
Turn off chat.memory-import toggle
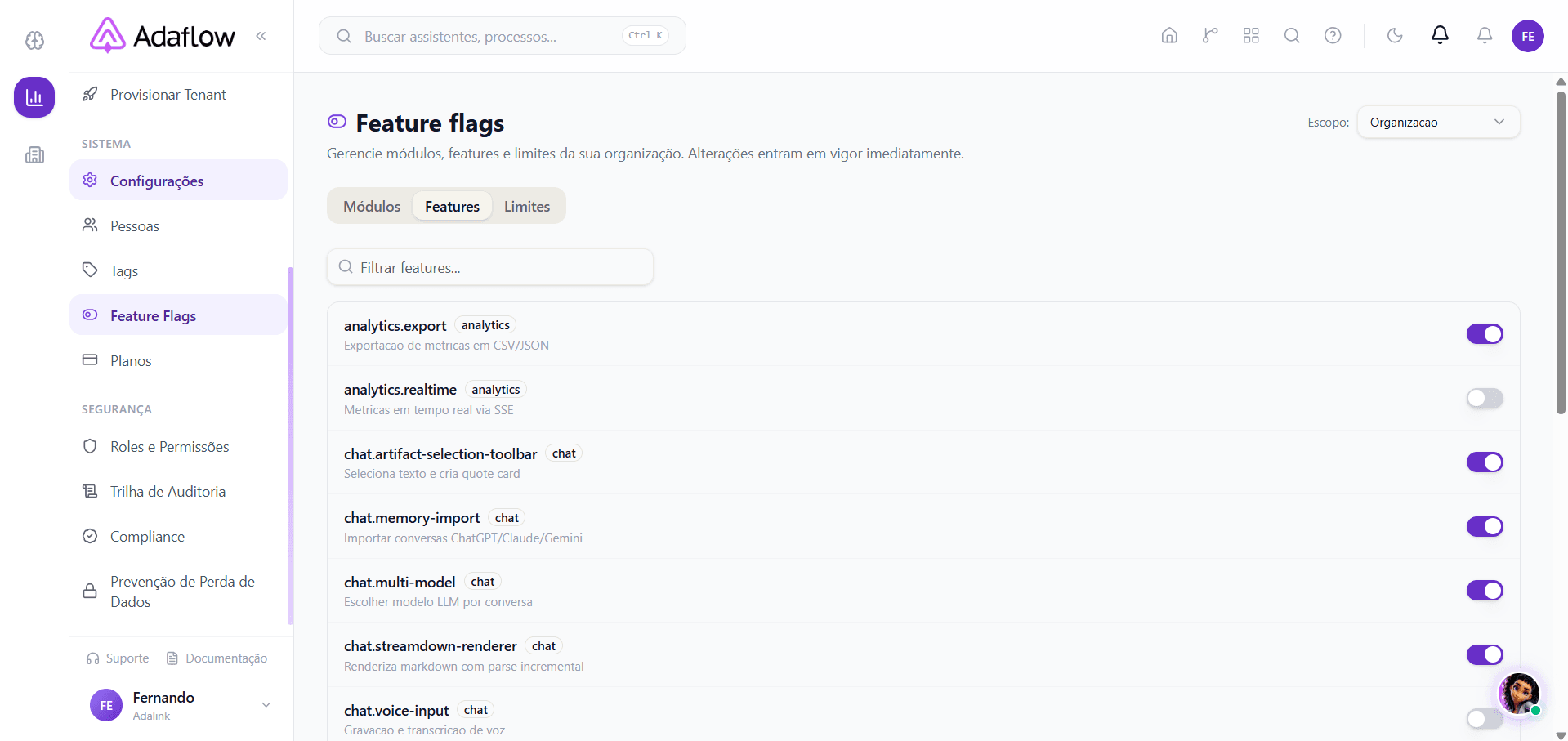[x=1485, y=526]
